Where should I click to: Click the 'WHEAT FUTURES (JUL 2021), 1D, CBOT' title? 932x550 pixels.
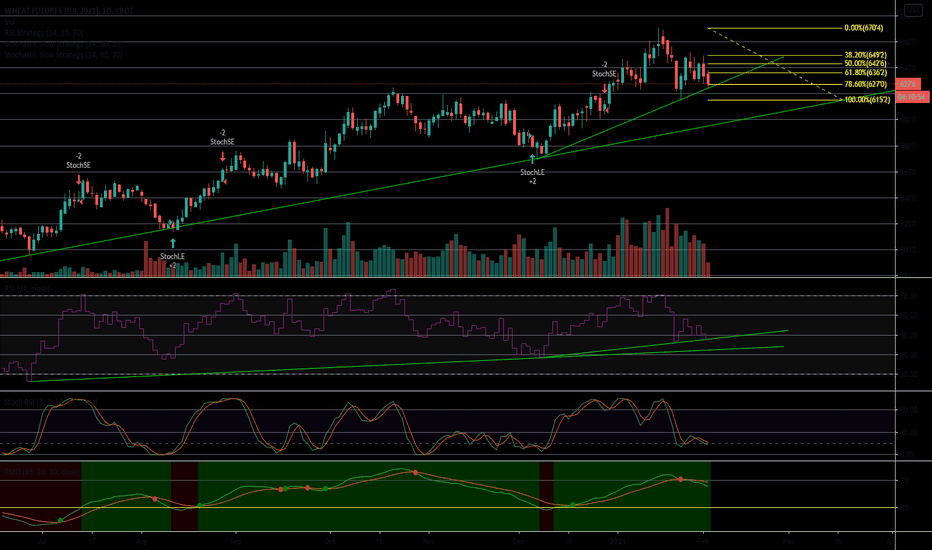pos(69,11)
